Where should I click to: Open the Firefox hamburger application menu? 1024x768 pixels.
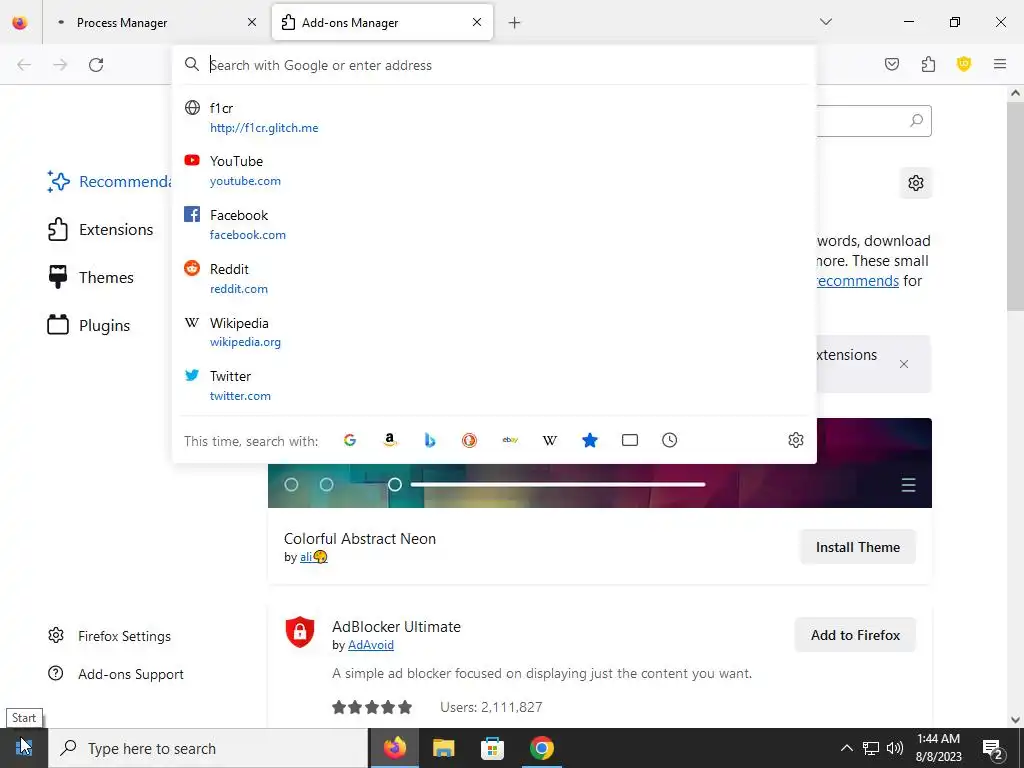pyautogui.click(x=1000, y=64)
